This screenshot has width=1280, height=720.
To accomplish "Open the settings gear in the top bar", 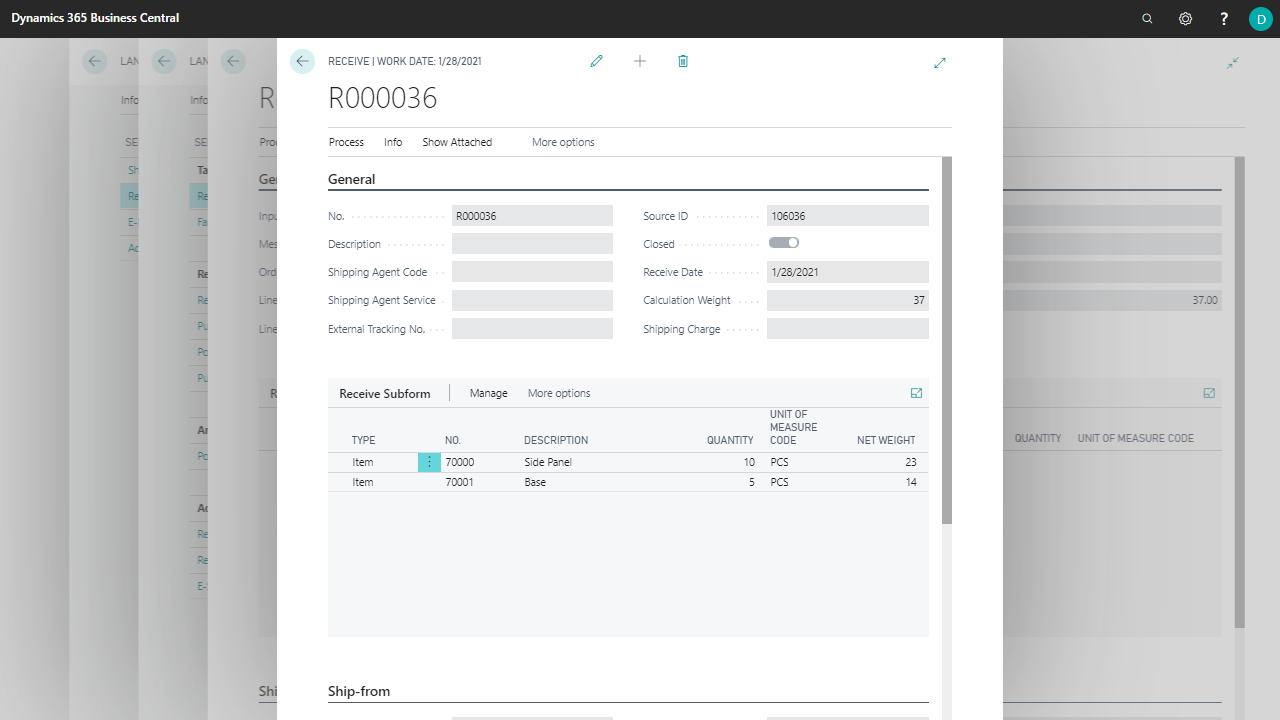I will coord(1185,19).
